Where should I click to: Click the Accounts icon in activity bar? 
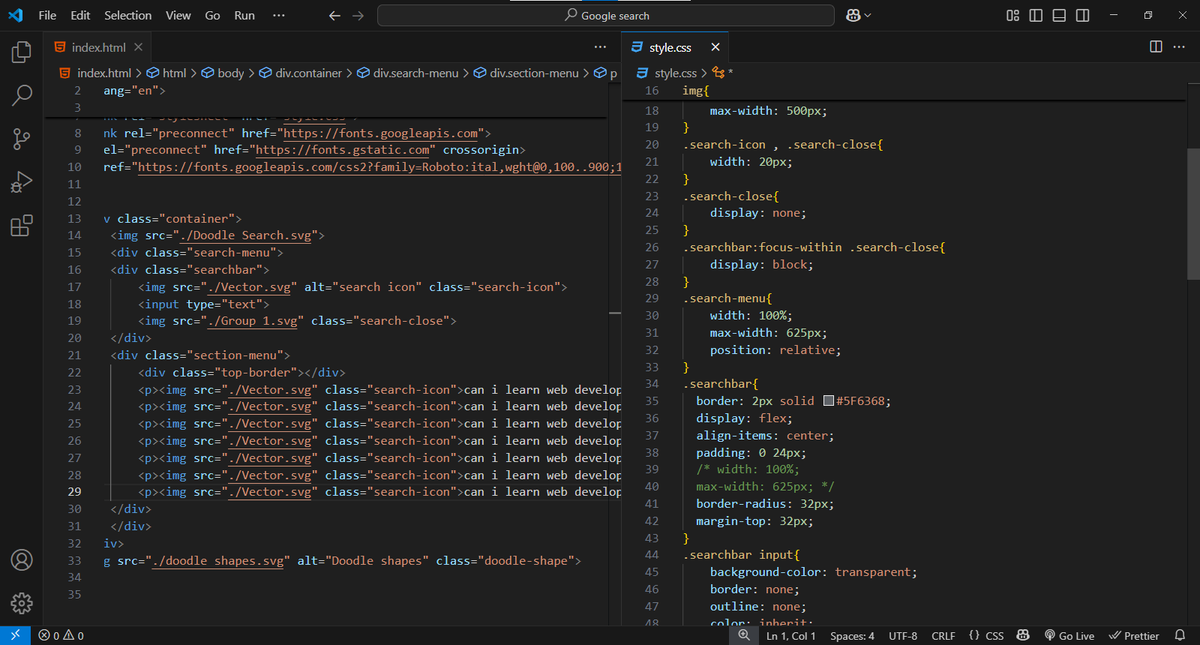tap(22, 560)
